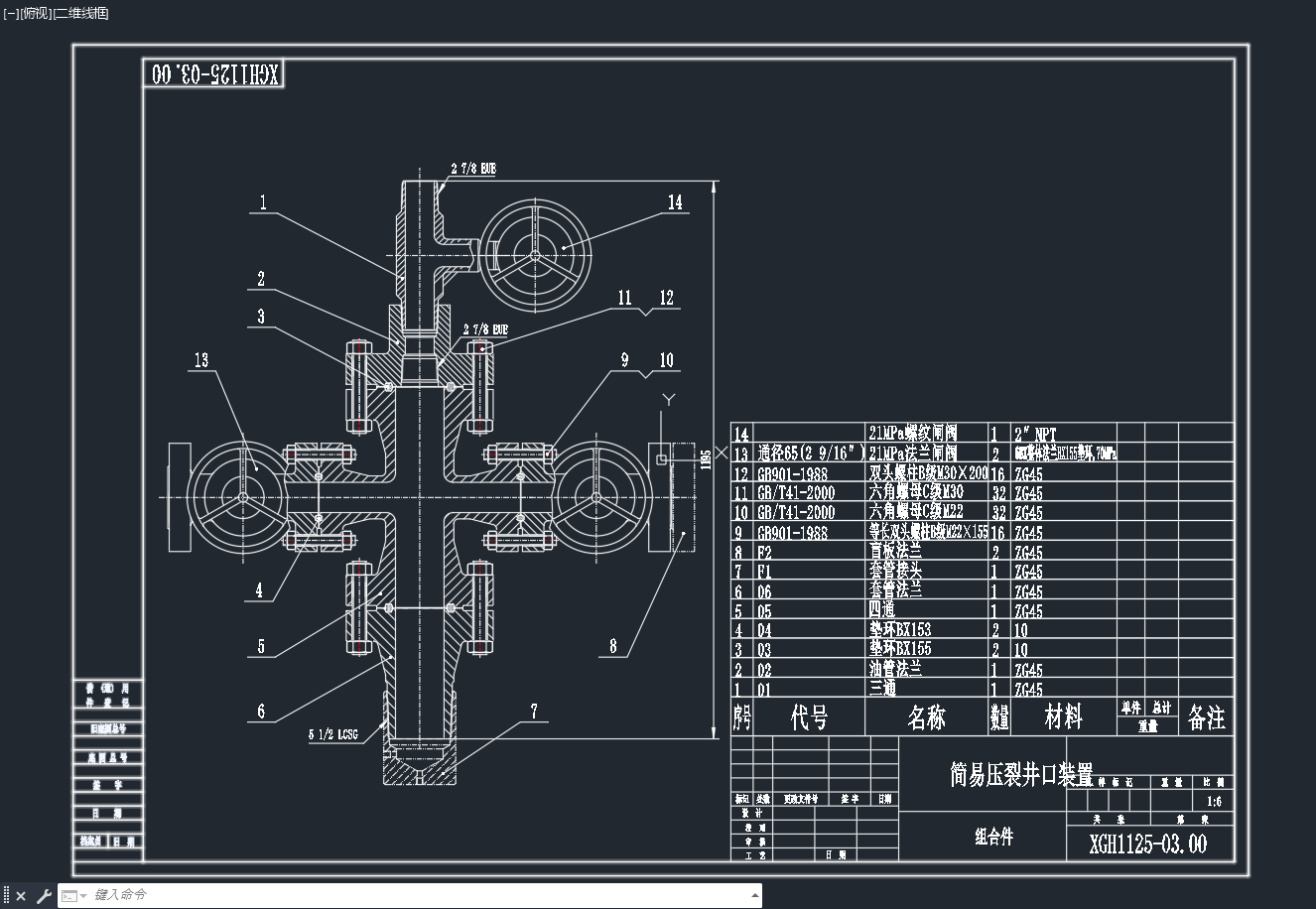Click the 代号 column header

pyautogui.click(x=809, y=717)
